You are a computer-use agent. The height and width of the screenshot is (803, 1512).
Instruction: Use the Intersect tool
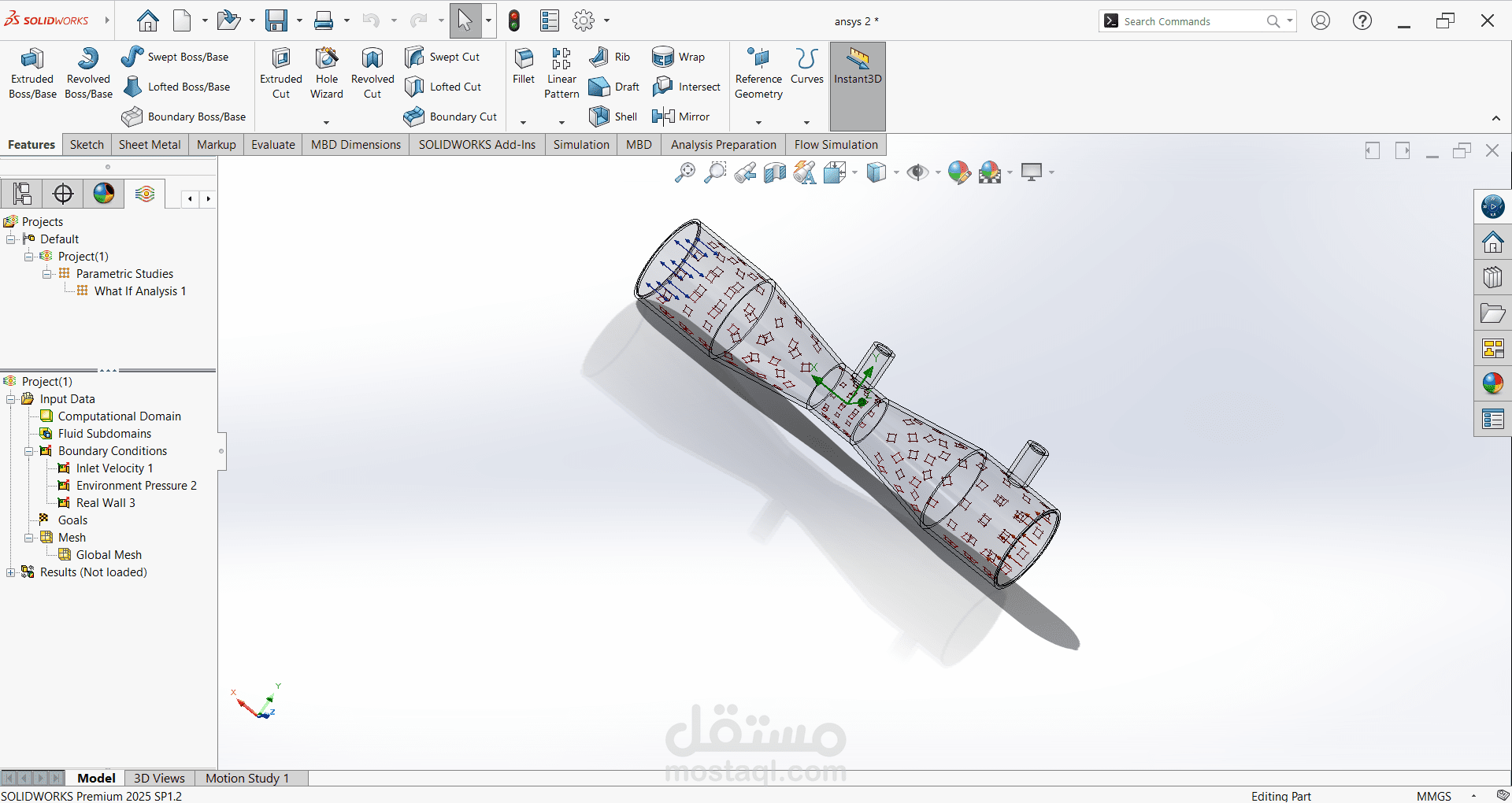coord(686,87)
